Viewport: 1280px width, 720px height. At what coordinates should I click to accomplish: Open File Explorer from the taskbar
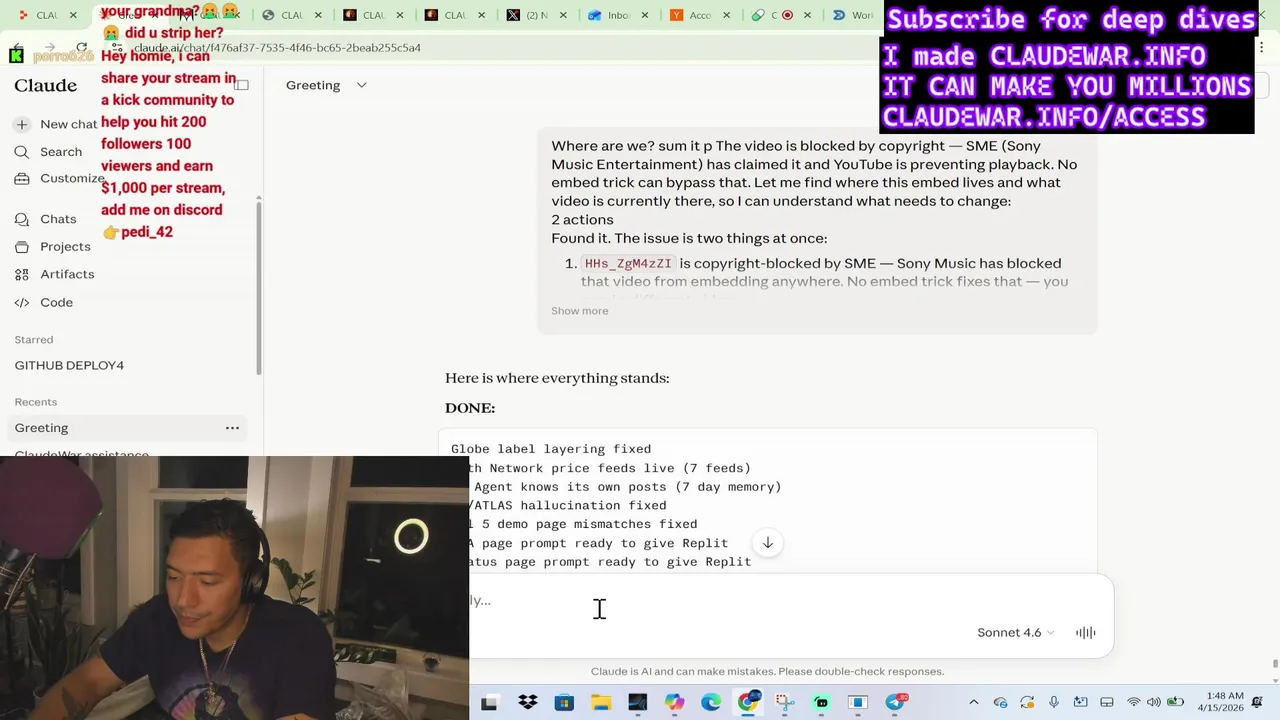(601, 703)
